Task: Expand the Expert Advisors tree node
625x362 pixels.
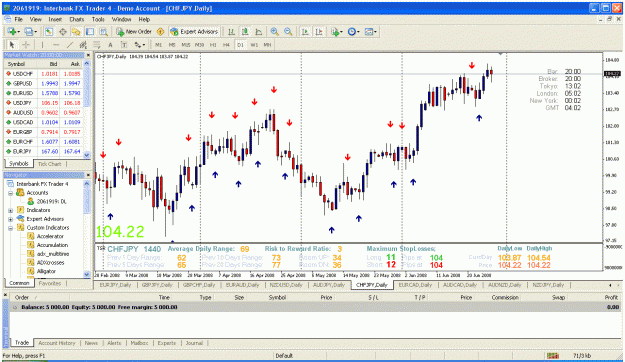Action: coord(11,219)
